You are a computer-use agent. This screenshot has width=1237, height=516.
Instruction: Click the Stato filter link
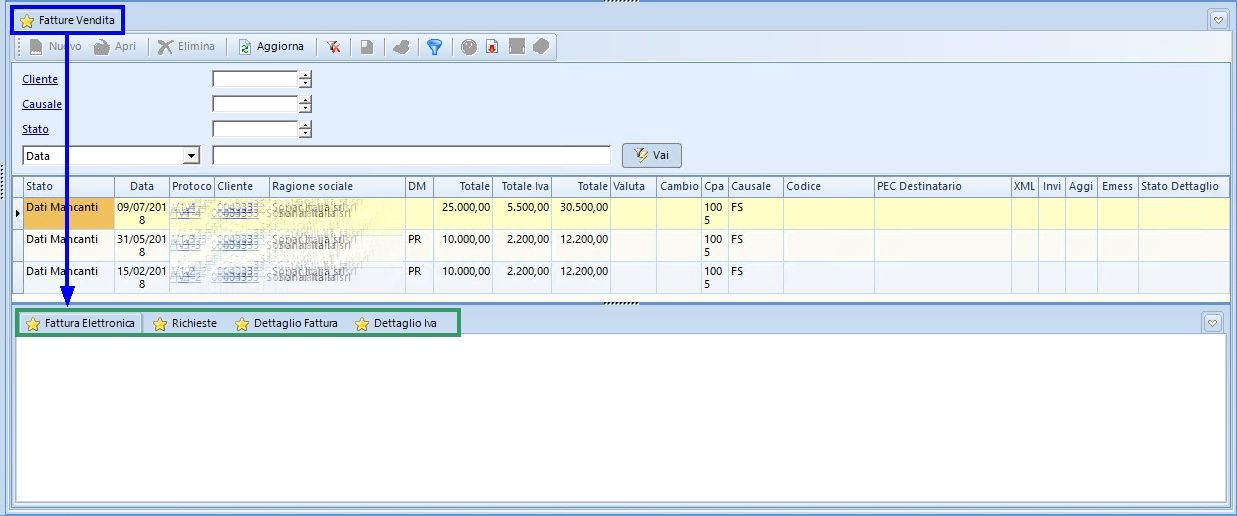point(35,129)
